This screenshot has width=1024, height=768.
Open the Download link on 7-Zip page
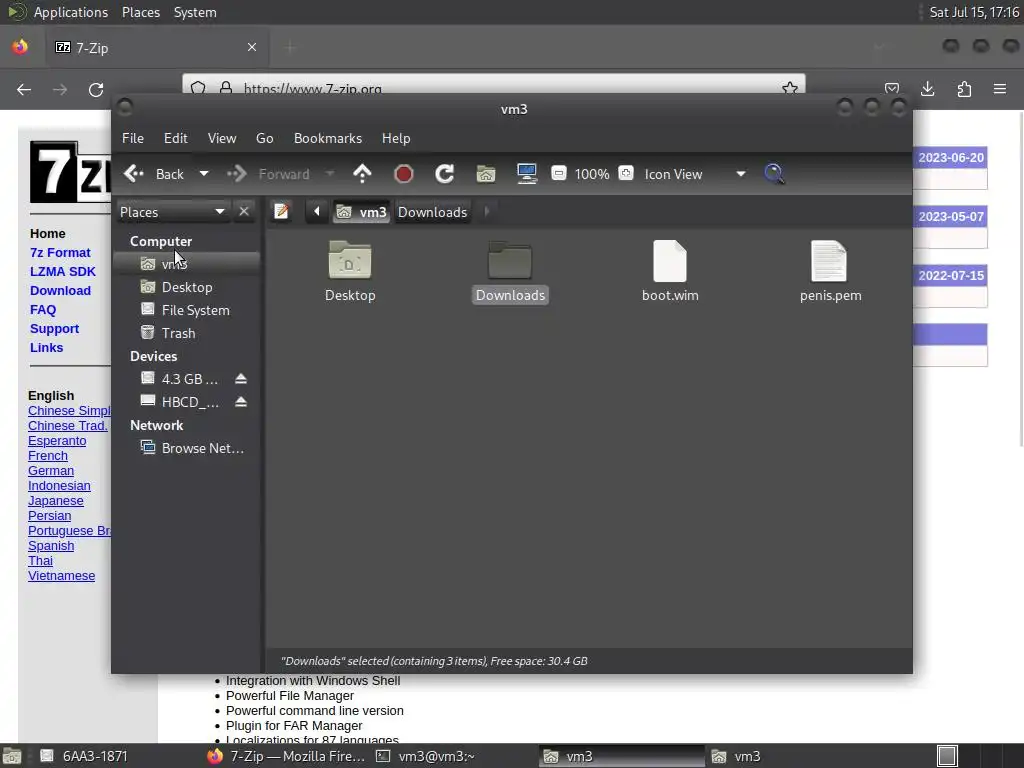pos(60,291)
